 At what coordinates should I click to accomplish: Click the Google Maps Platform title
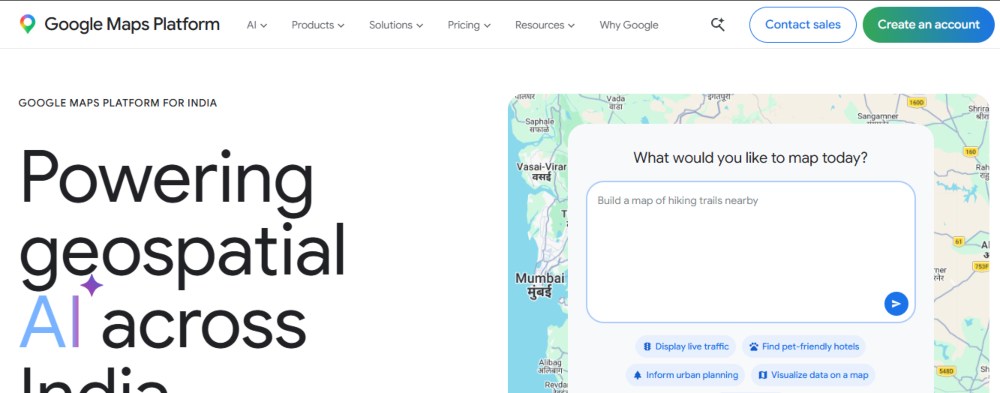tap(132, 24)
